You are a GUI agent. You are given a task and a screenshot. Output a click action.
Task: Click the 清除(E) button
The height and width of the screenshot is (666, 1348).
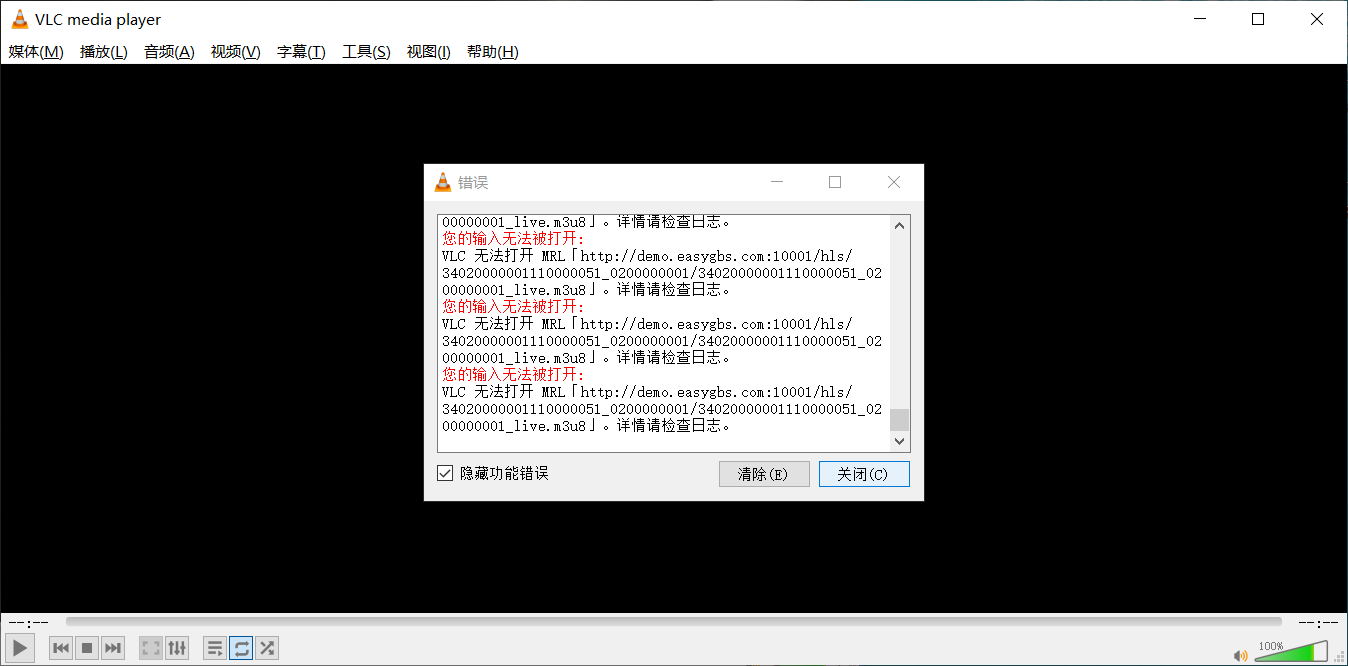764,474
